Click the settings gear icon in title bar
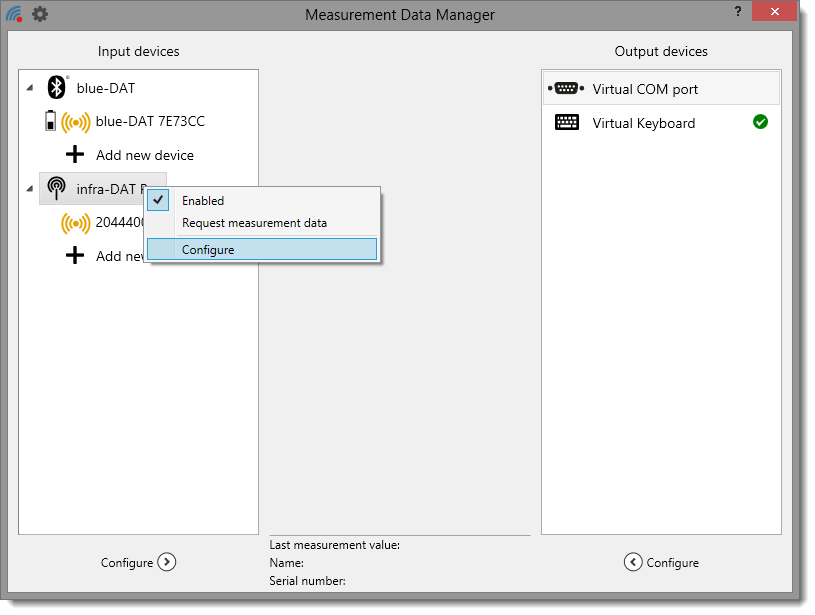 [40, 14]
